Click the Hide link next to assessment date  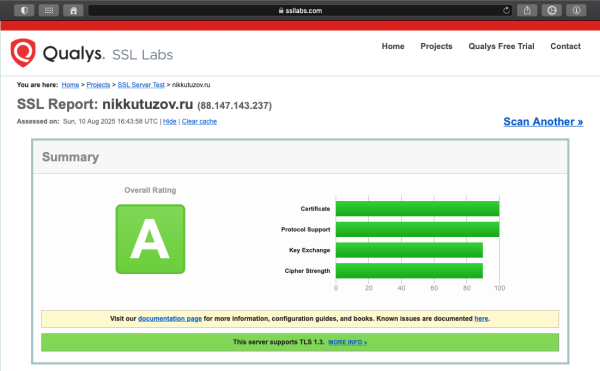pos(170,122)
